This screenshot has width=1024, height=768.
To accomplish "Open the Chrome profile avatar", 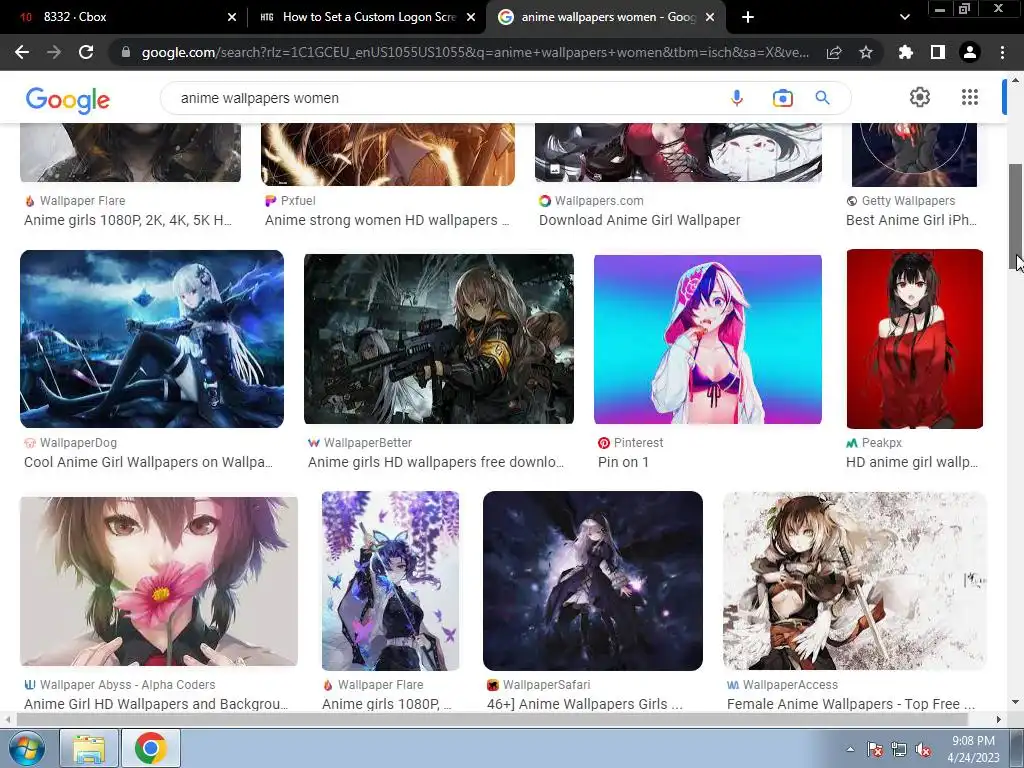I will [x=970, y=52].
